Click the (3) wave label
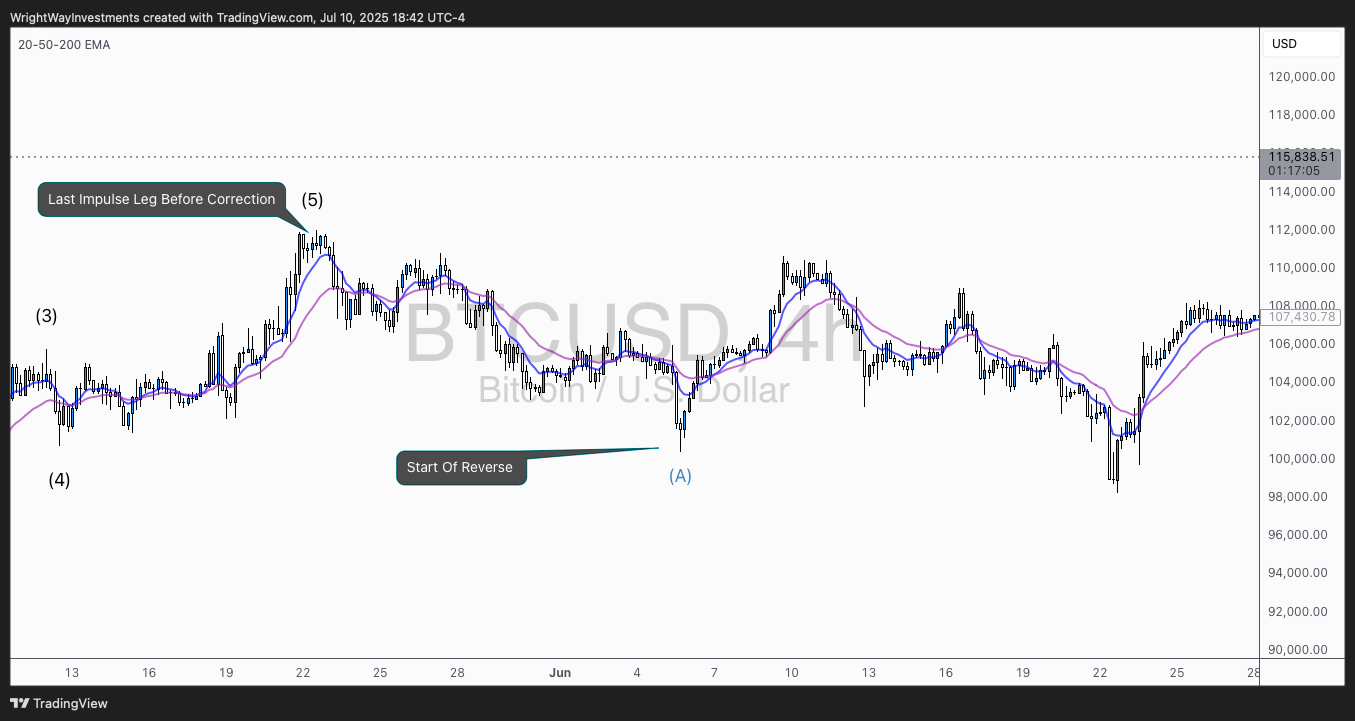Screen dimensions: 1355x721 (x=46, y=316)
